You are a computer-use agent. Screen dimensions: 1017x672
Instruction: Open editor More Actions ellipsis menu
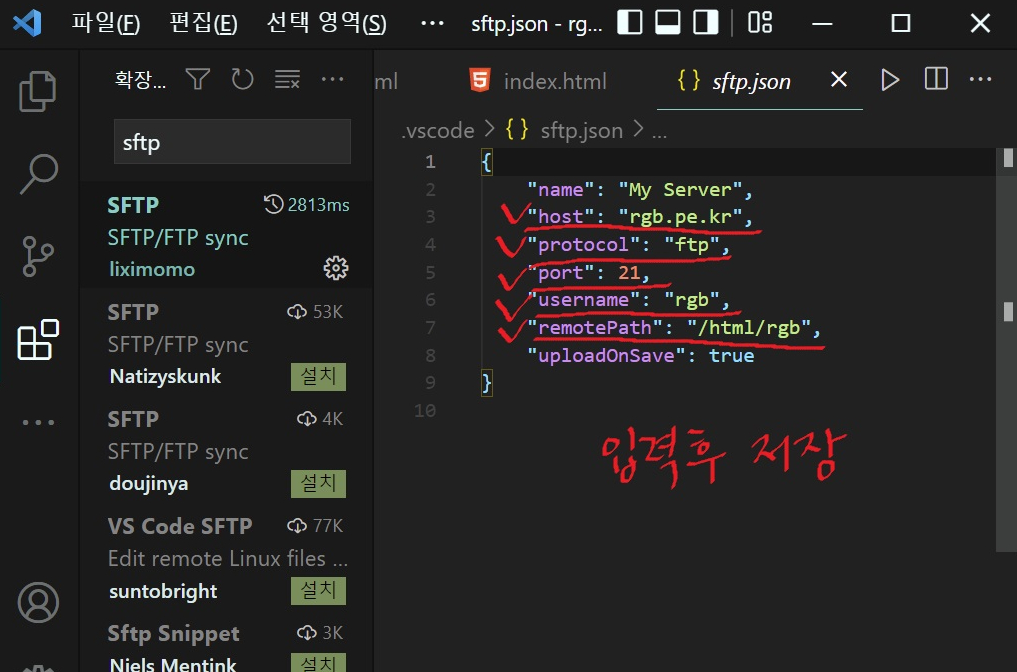(981, 79)
